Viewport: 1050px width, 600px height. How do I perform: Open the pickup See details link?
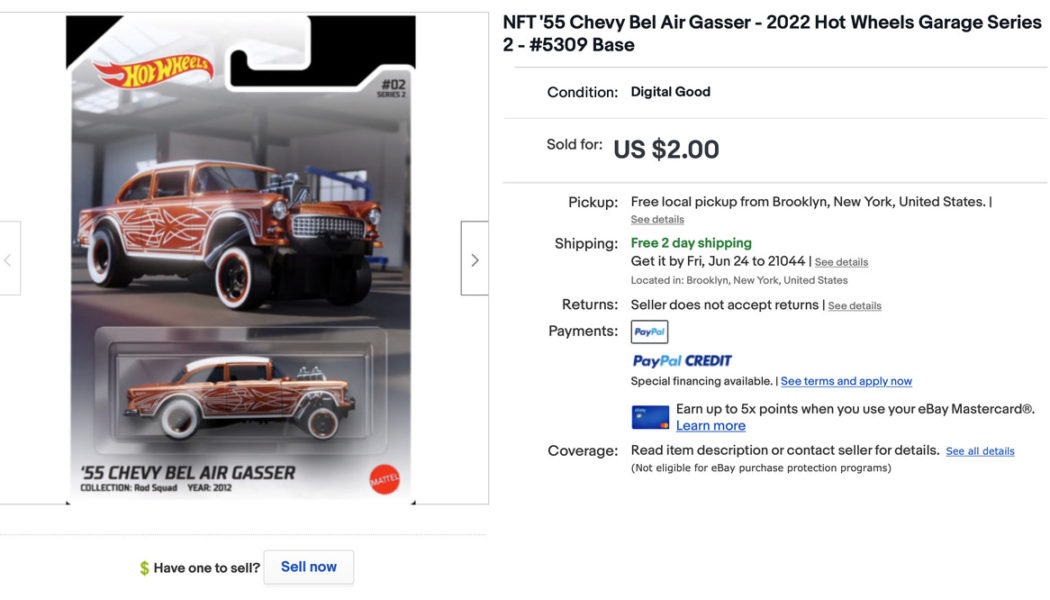pos(658,219)
